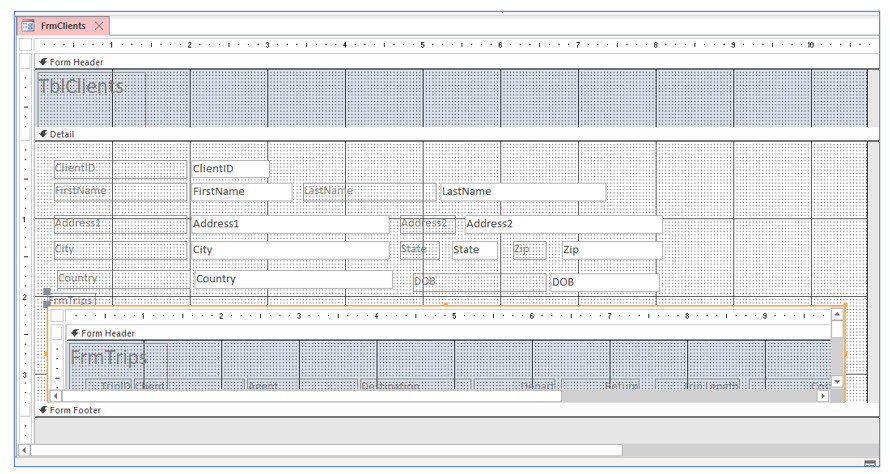
Task: Click the subform horizontal scrollbar track
Action: pos(689,396)
